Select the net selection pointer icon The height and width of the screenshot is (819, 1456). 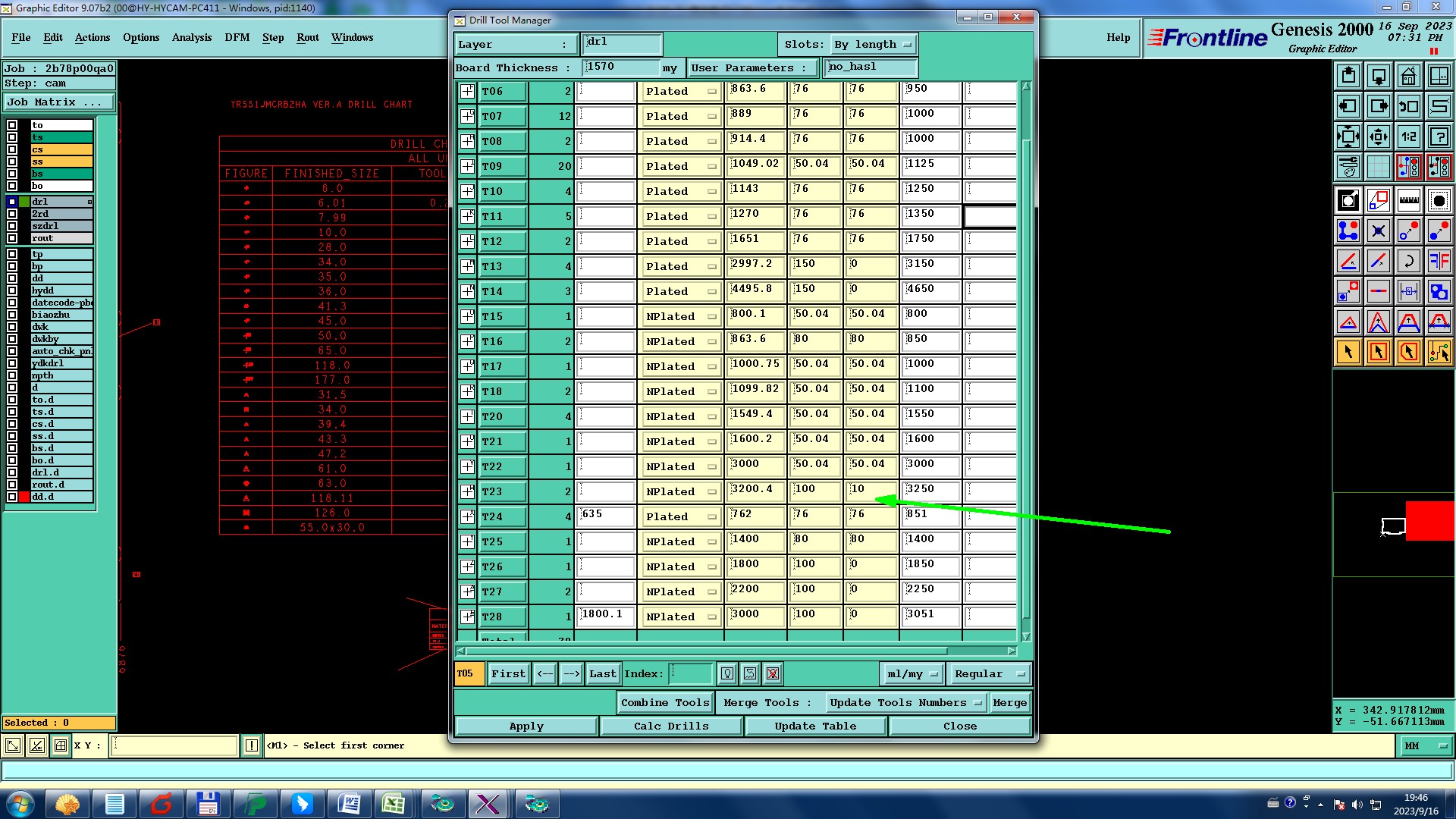click(x=1439, y=352)
